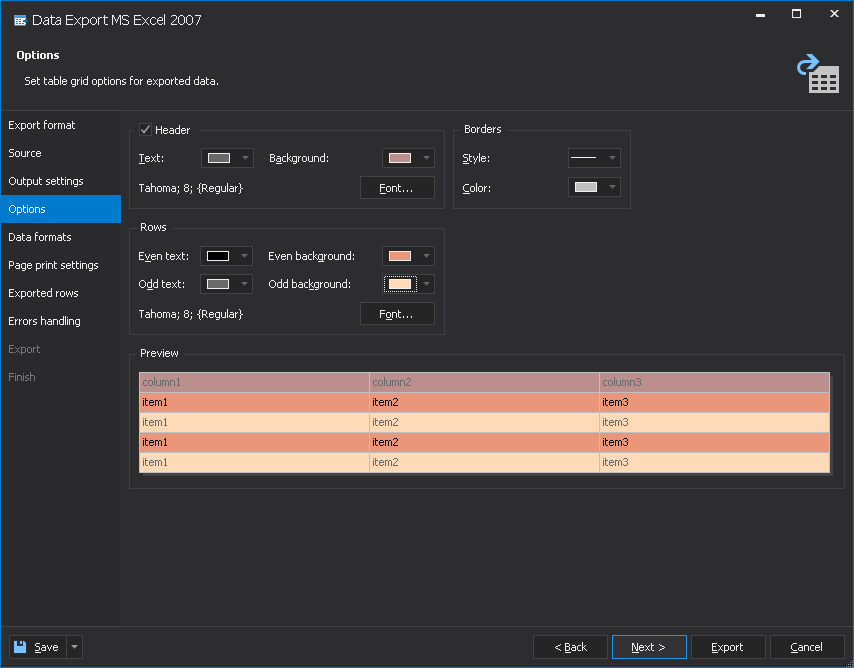Open the Errors handling page

60,321
